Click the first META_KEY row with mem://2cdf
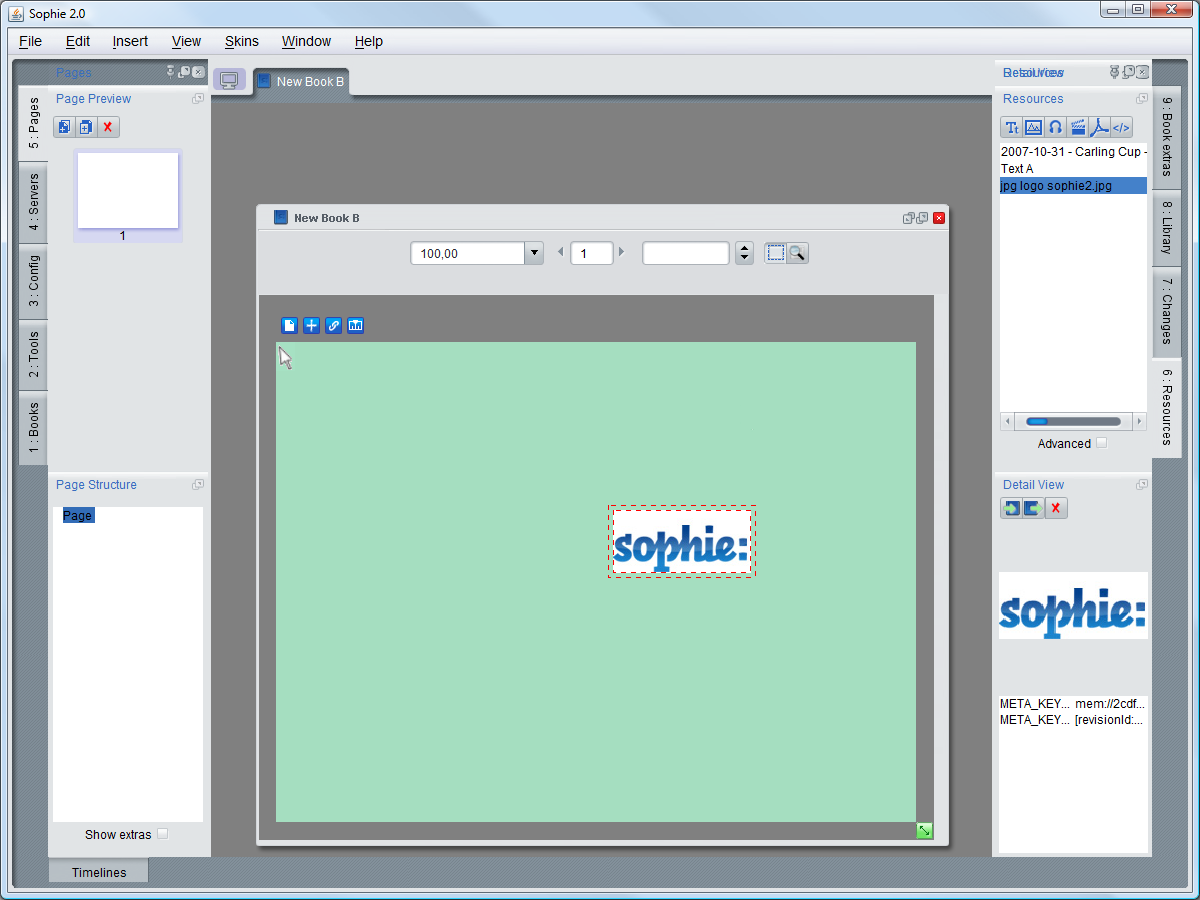Viewport: 1200px width, 900px height. pyautogui.click(x=1073, y=704)
